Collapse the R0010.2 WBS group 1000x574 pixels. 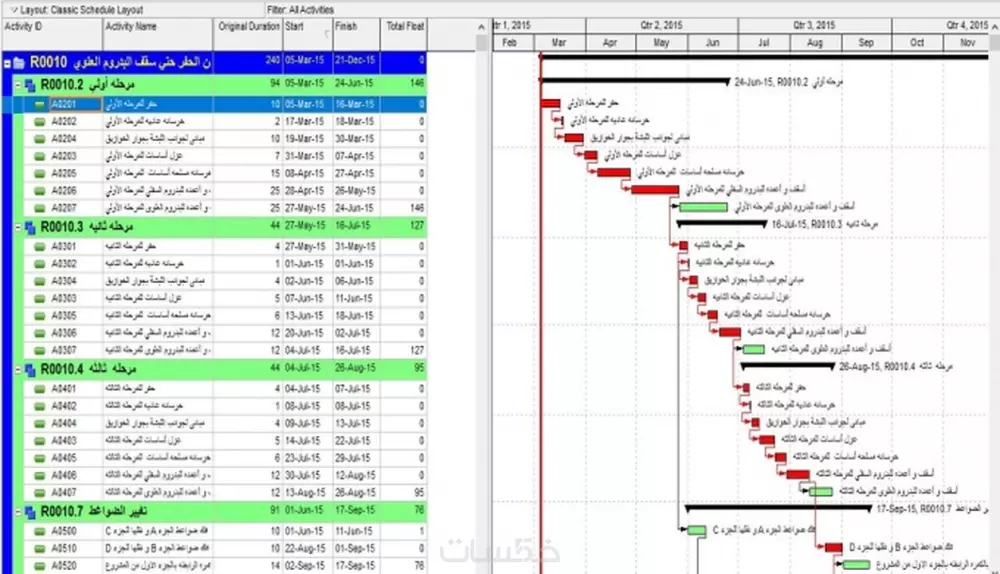point(18,84)
